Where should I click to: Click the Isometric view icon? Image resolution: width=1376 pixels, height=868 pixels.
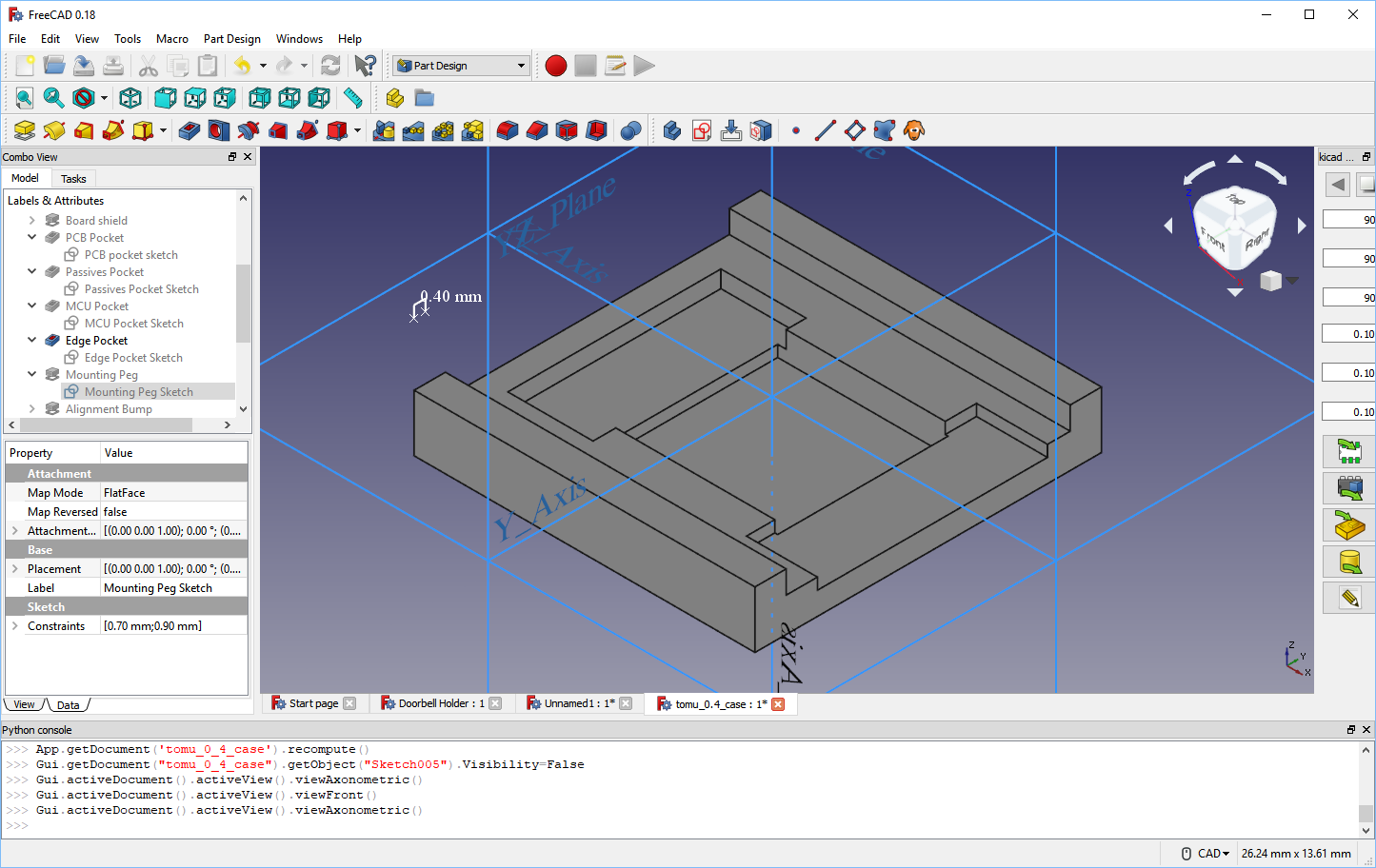point(130,98)
